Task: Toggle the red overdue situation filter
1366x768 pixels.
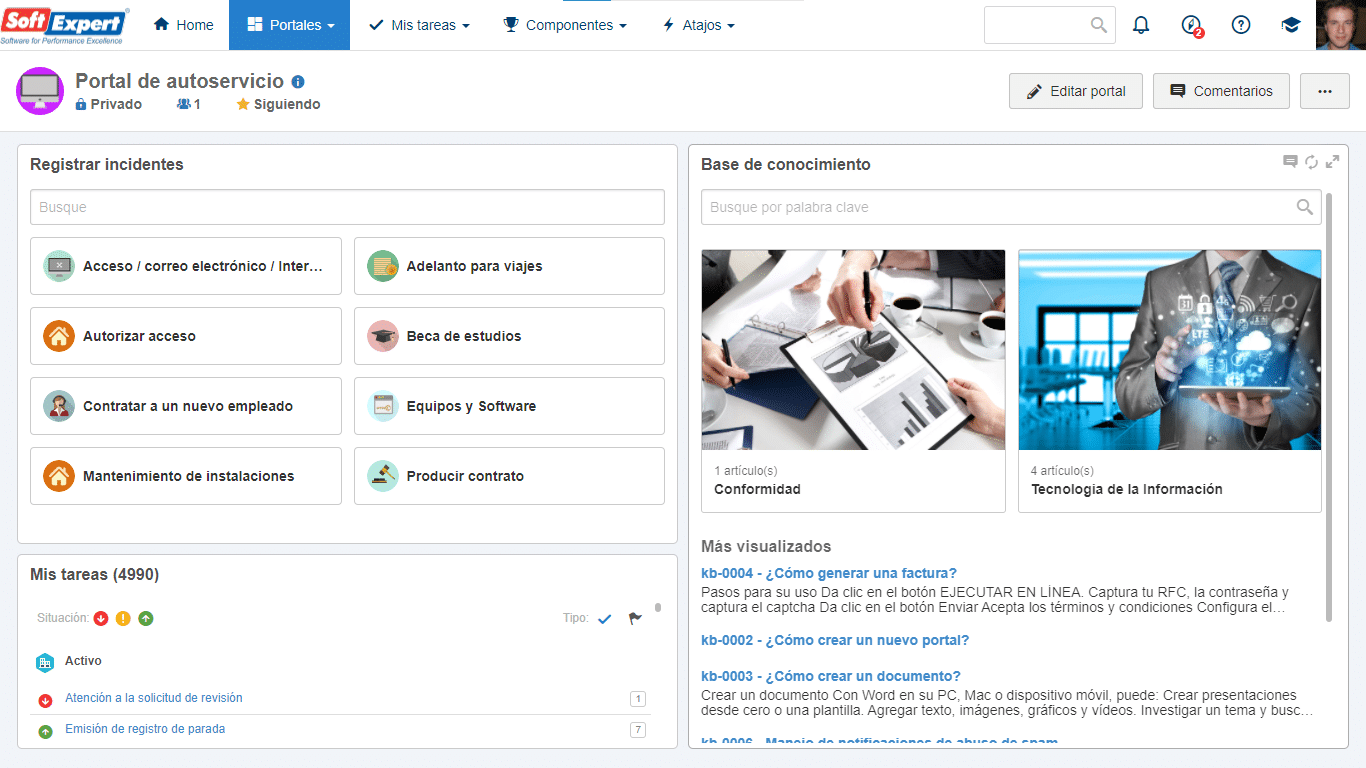Action: tap(101, 619)
